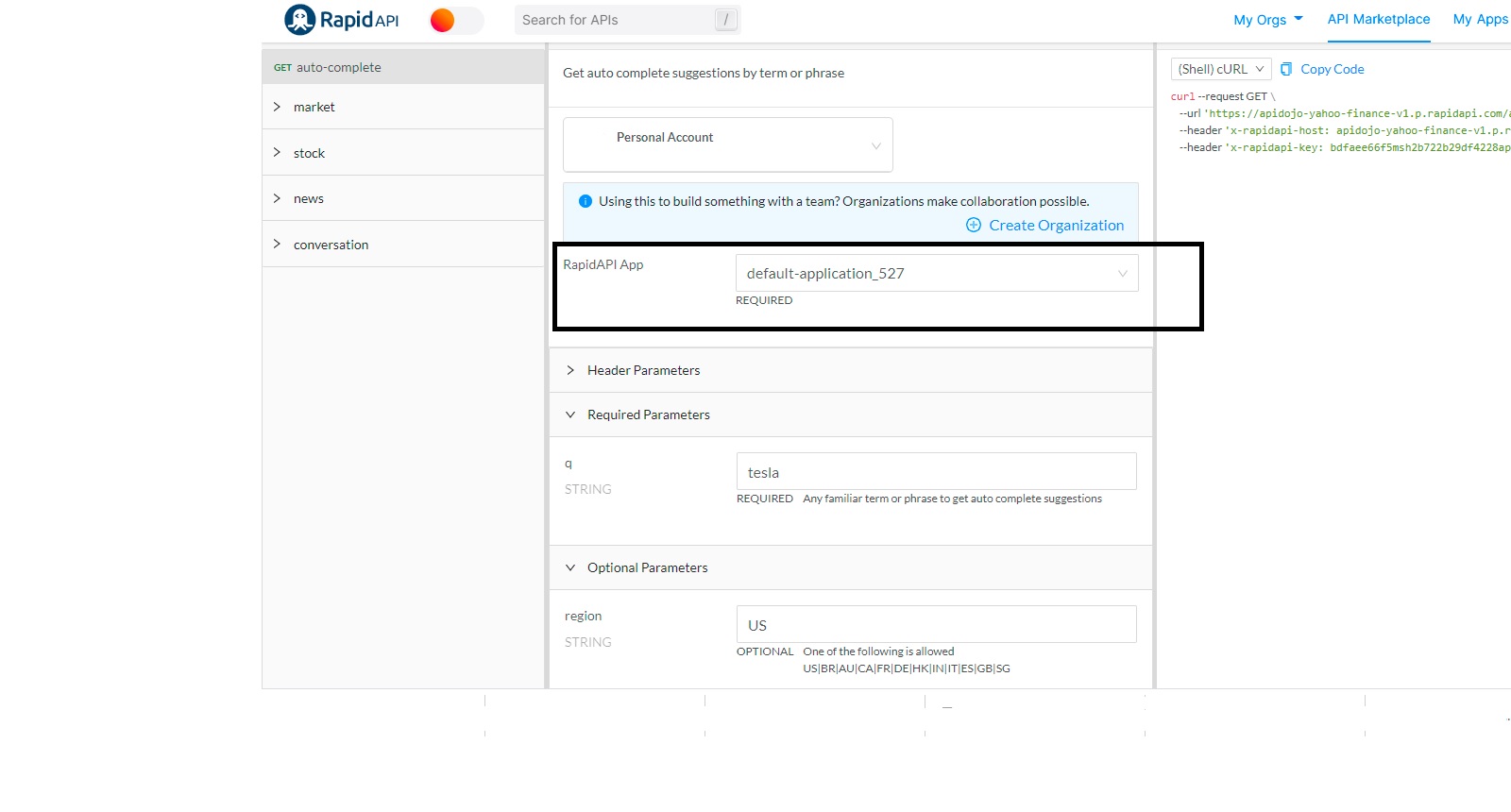Collapse the Required Parameters section
The image size is (1511, 812).
[x=851, y=414]
